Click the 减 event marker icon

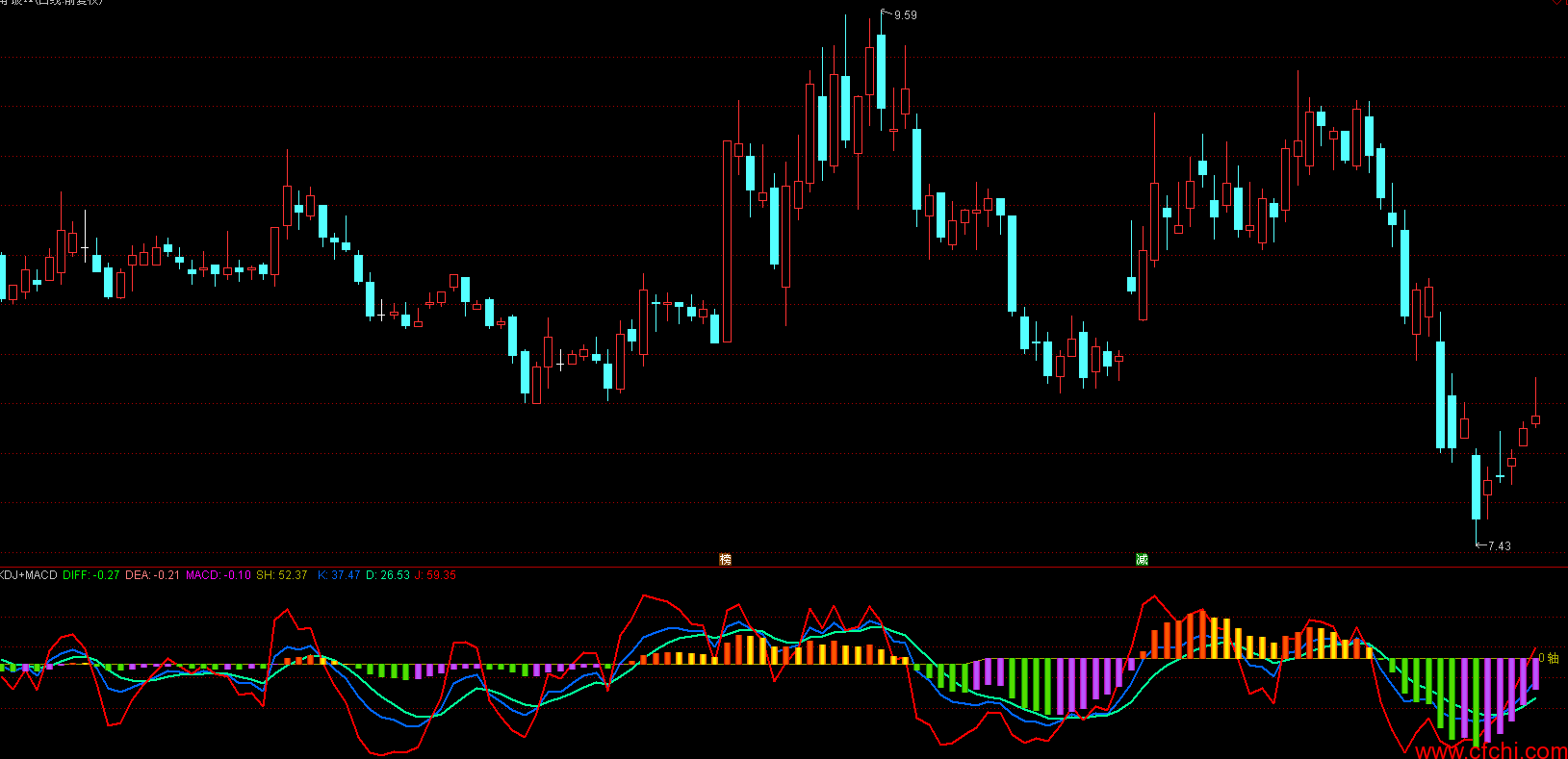1142,559
